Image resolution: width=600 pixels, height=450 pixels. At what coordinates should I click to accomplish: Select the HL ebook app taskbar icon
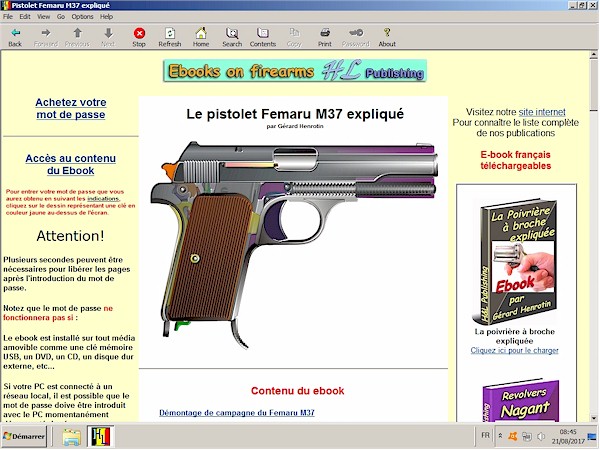(x=100, y=437)
